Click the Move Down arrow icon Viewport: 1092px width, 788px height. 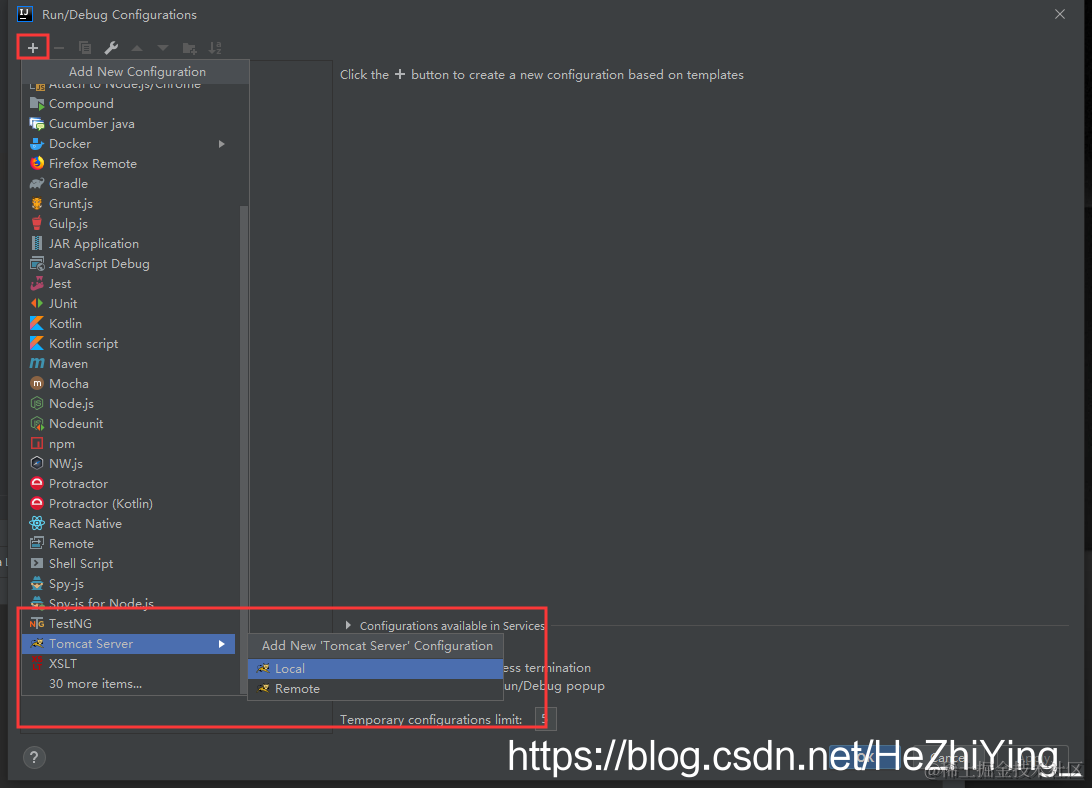coord(163,48)
